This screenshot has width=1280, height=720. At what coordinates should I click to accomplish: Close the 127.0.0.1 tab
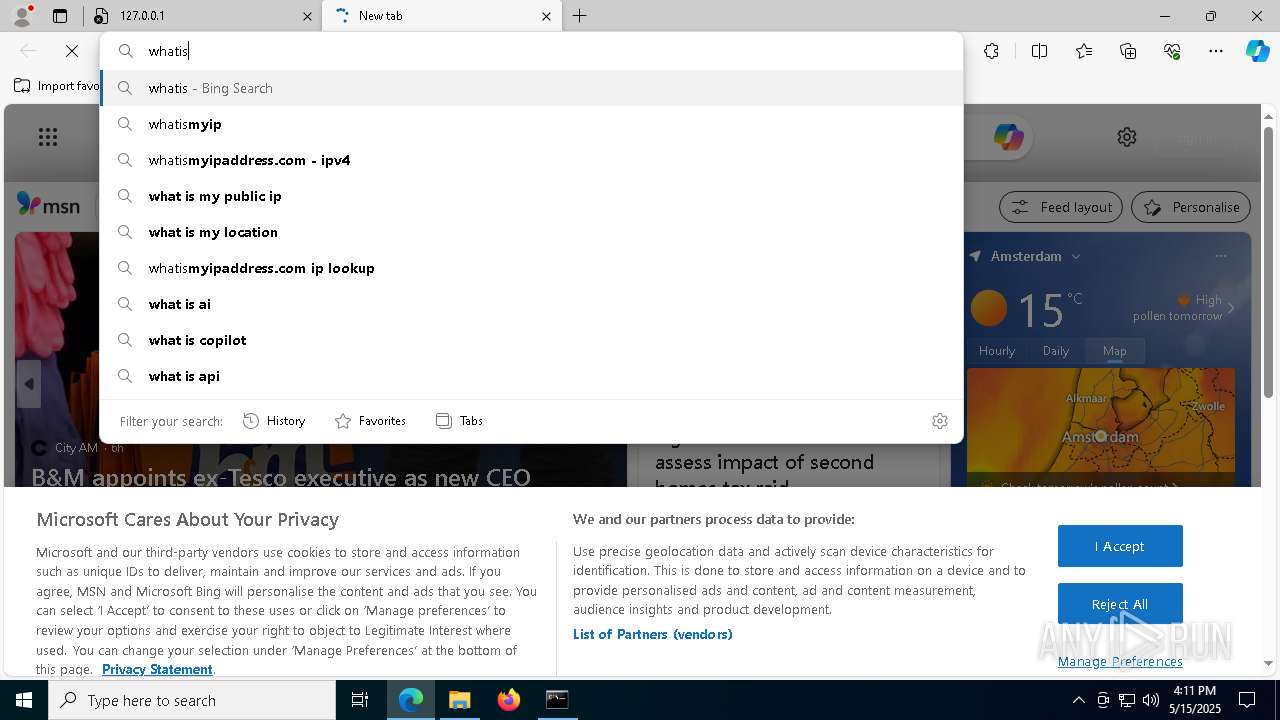[x=307, y=16]
